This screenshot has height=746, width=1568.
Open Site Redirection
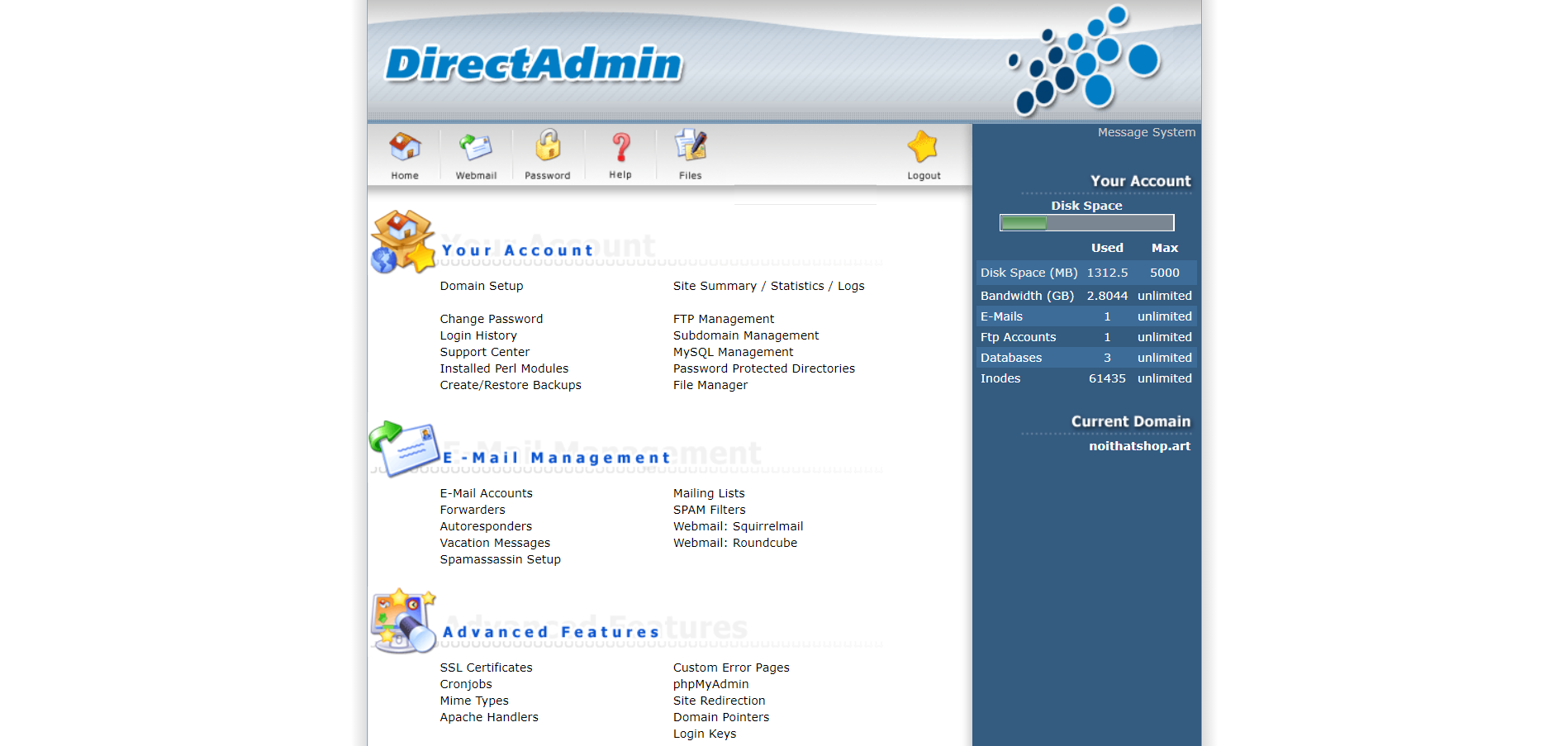[x=720, y=701]
